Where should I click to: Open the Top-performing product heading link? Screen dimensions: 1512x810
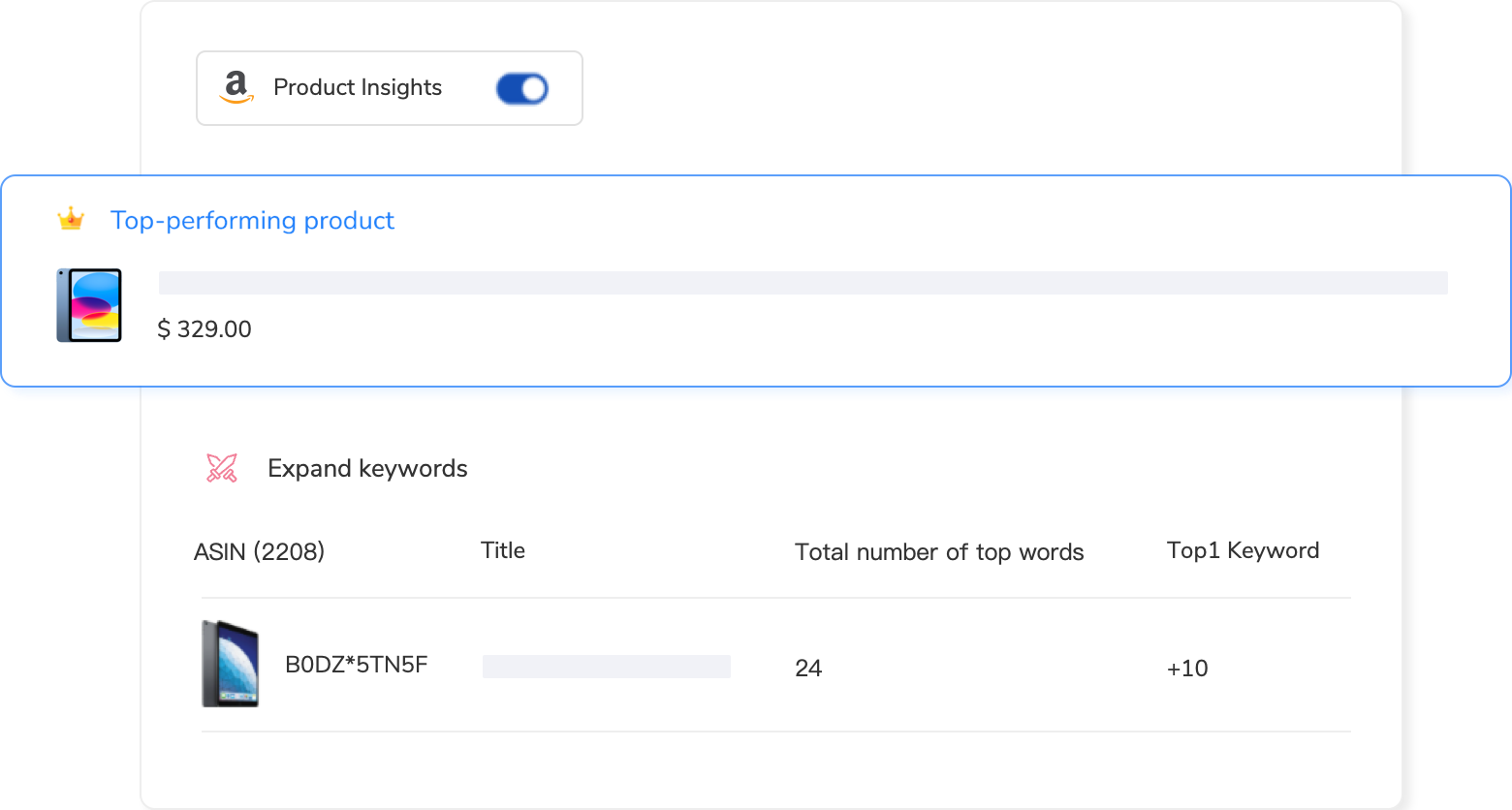[x=252, y=221]
